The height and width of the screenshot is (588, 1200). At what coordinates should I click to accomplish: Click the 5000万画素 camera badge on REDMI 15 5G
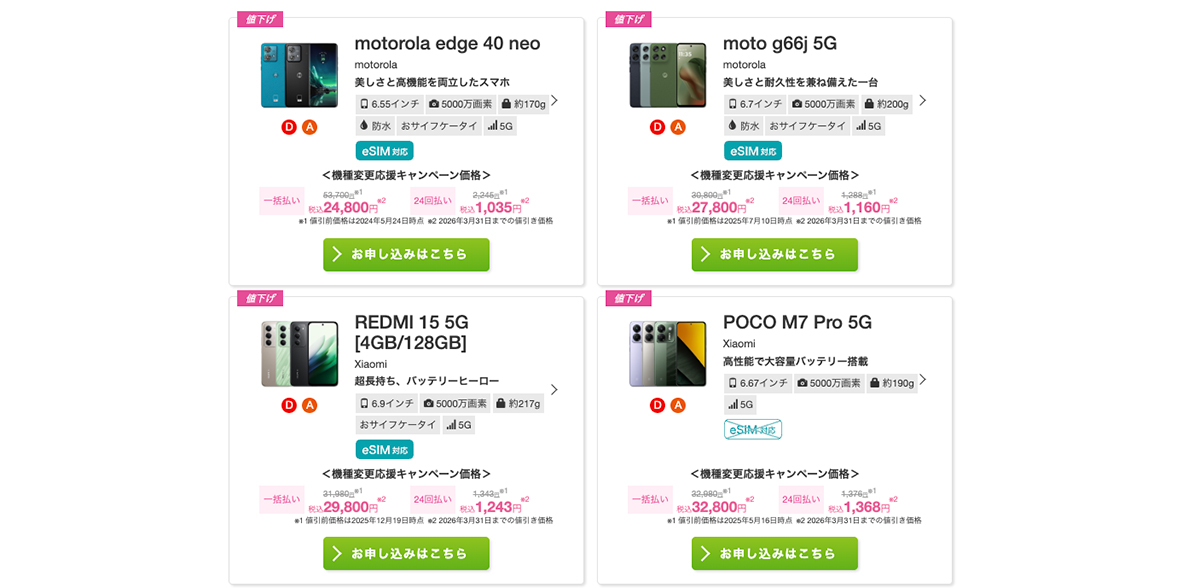[456, 404]
